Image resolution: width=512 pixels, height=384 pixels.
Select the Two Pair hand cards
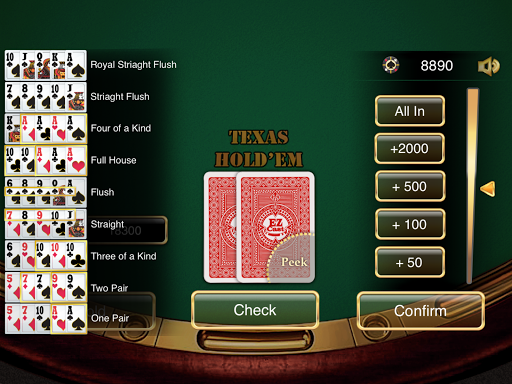46,287
